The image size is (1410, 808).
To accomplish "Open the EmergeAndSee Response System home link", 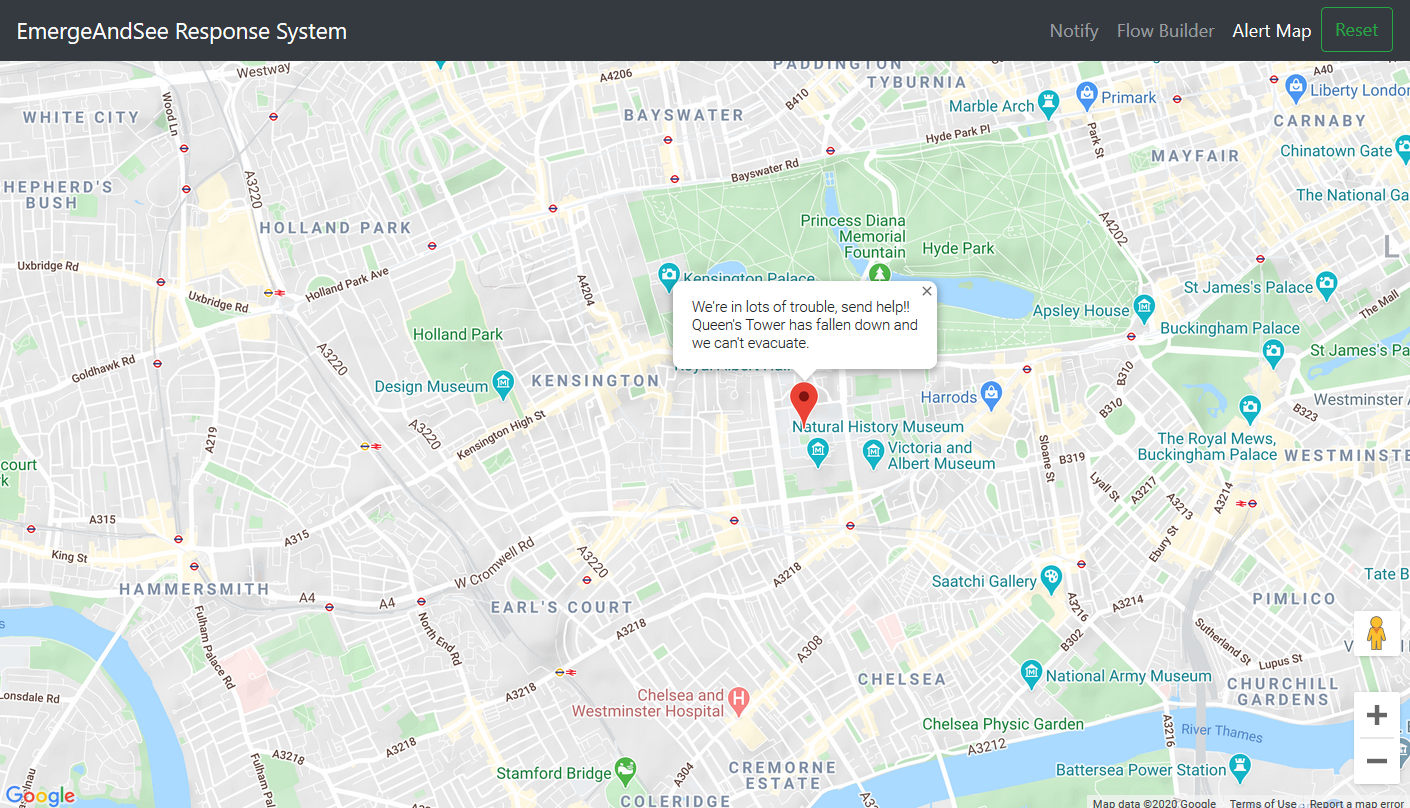I will coord(182,31).
